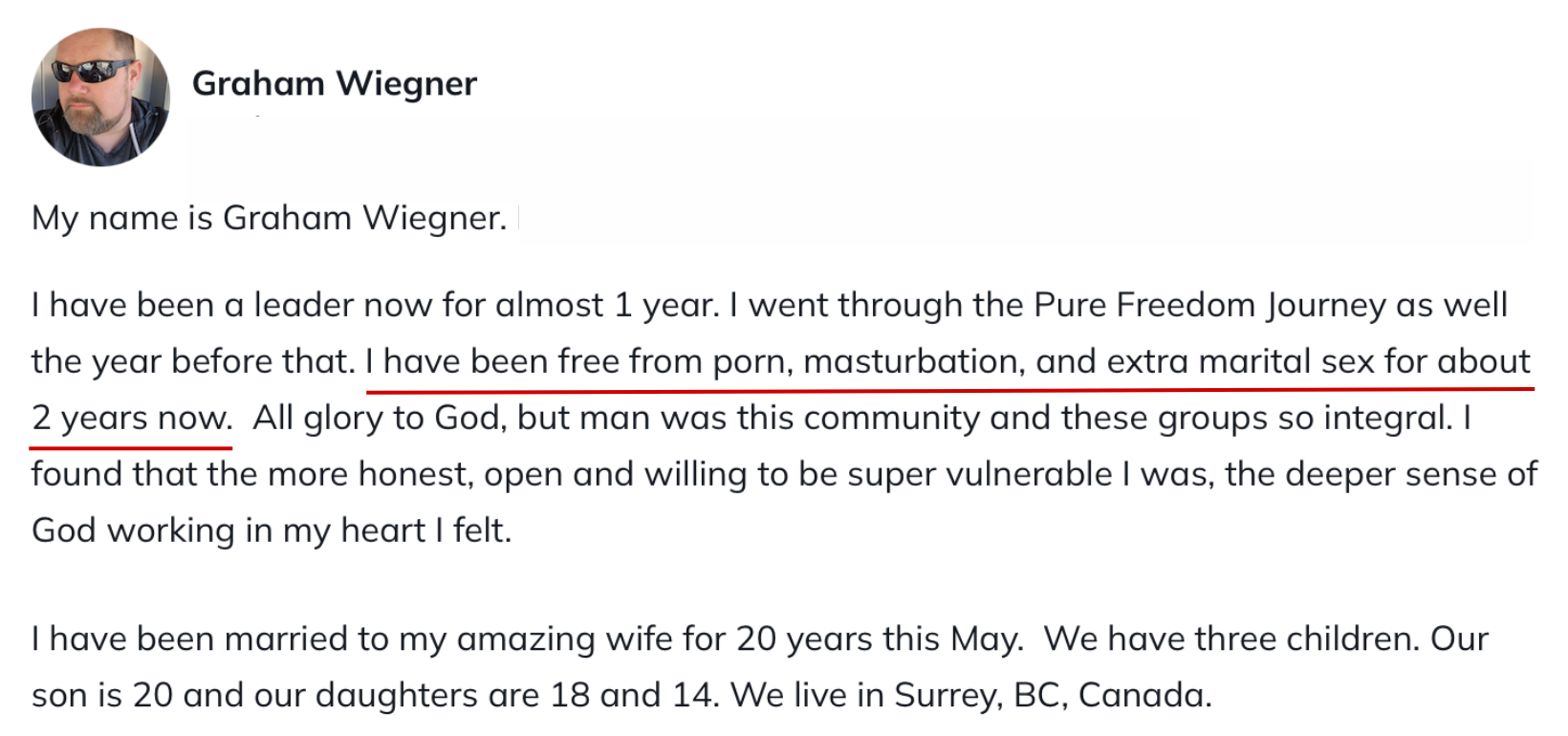Screen dimensions: 1568x736
Task: Click the words "Pure Freedom Journey"
Action: tap(1209, 305)
